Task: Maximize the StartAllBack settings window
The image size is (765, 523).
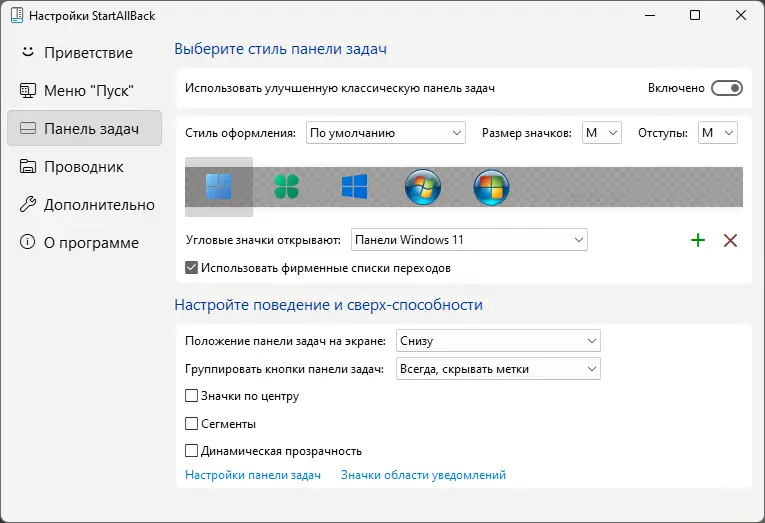Action: click(x=695, y=16)
